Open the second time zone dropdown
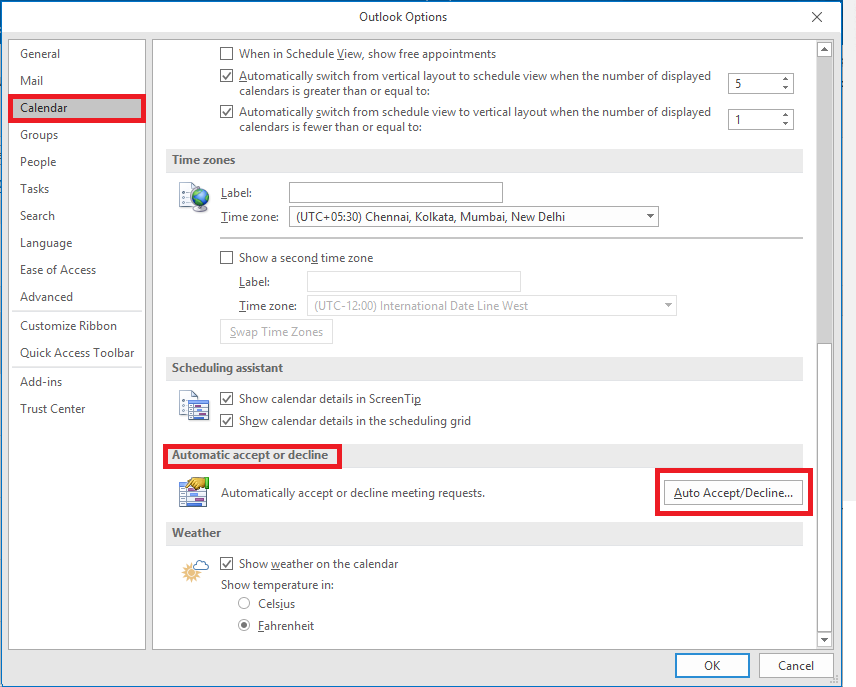The width and height of the screenshot is (856, 687). (492, 305)
